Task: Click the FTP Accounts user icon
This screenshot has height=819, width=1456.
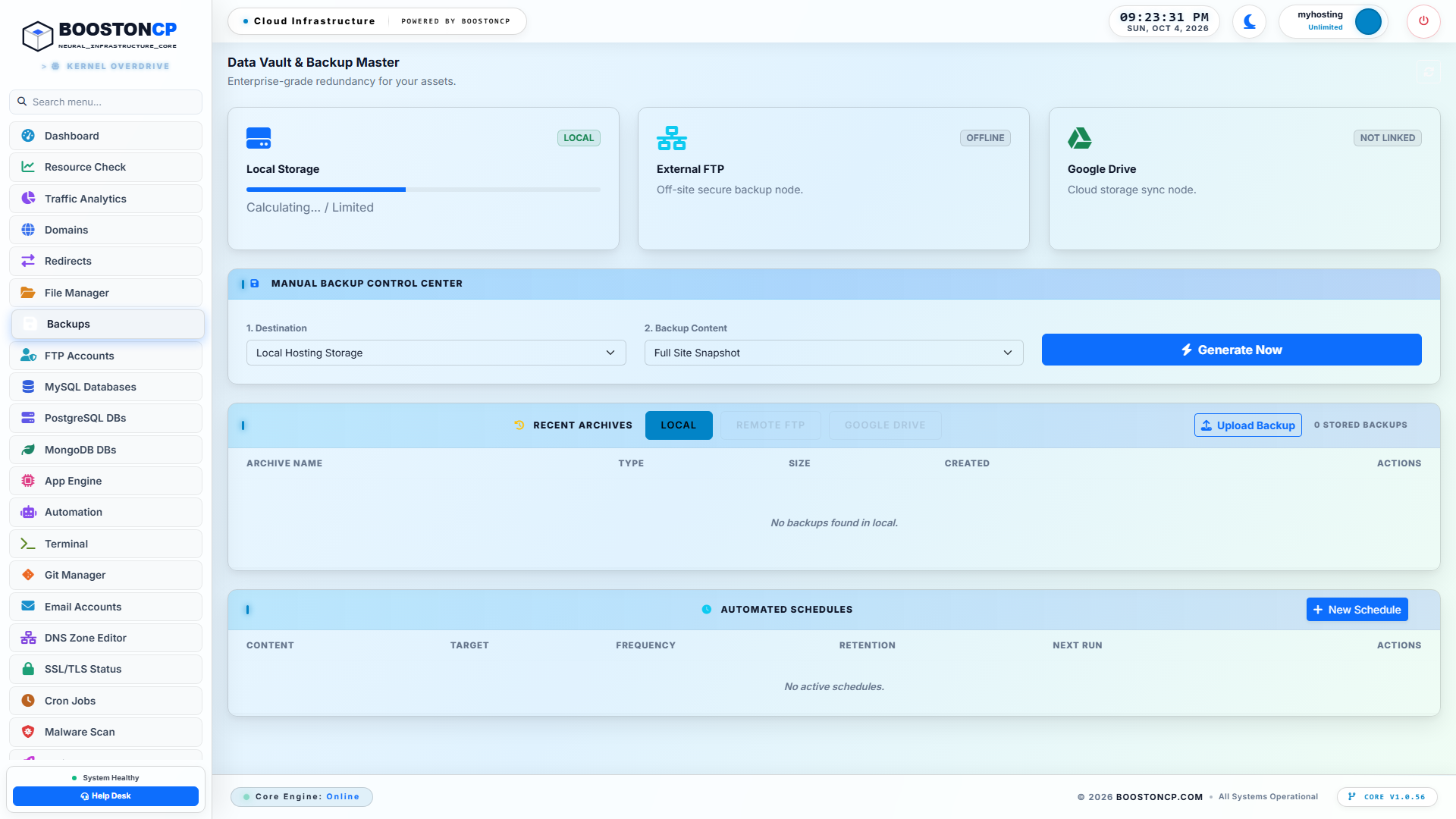Action: [28, 356]
